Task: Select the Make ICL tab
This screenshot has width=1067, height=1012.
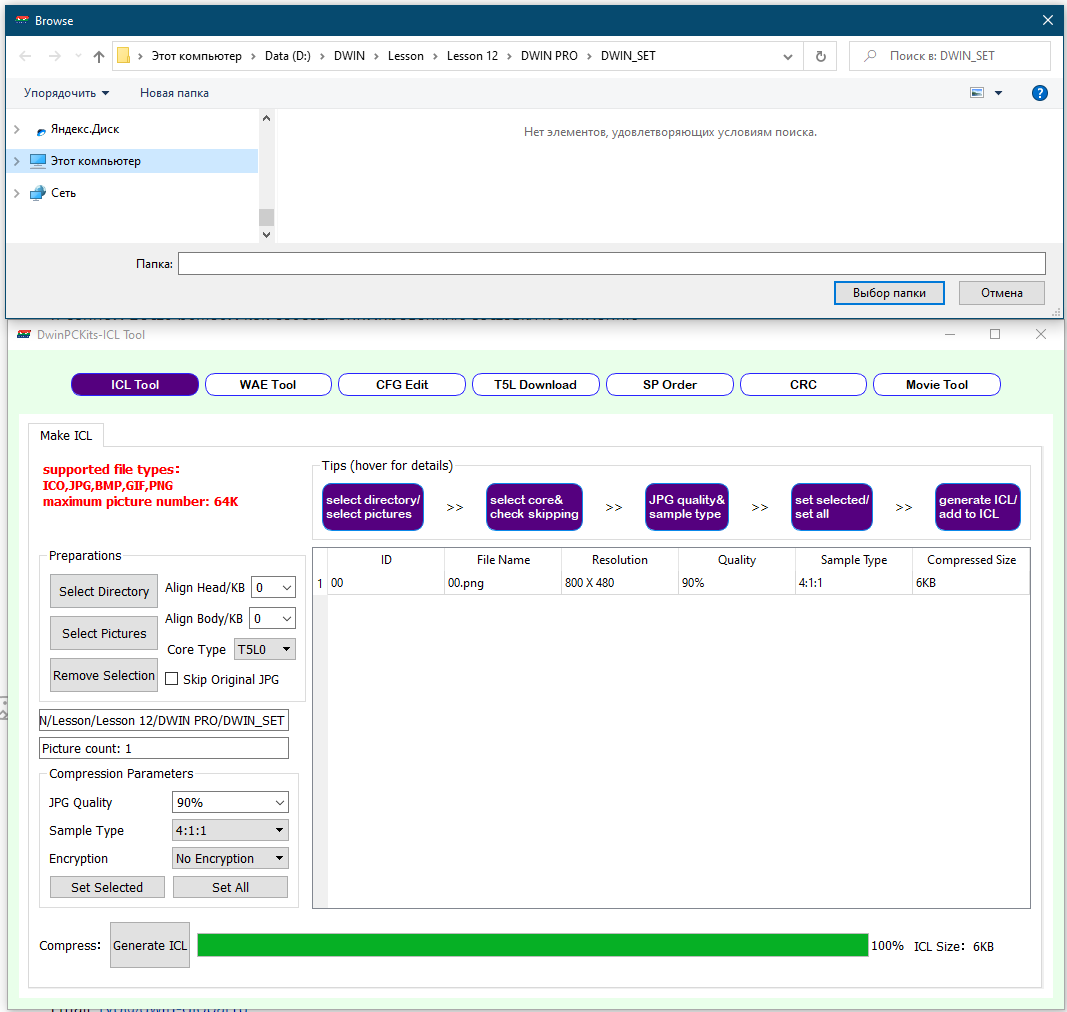Action: tap(66, 436)
